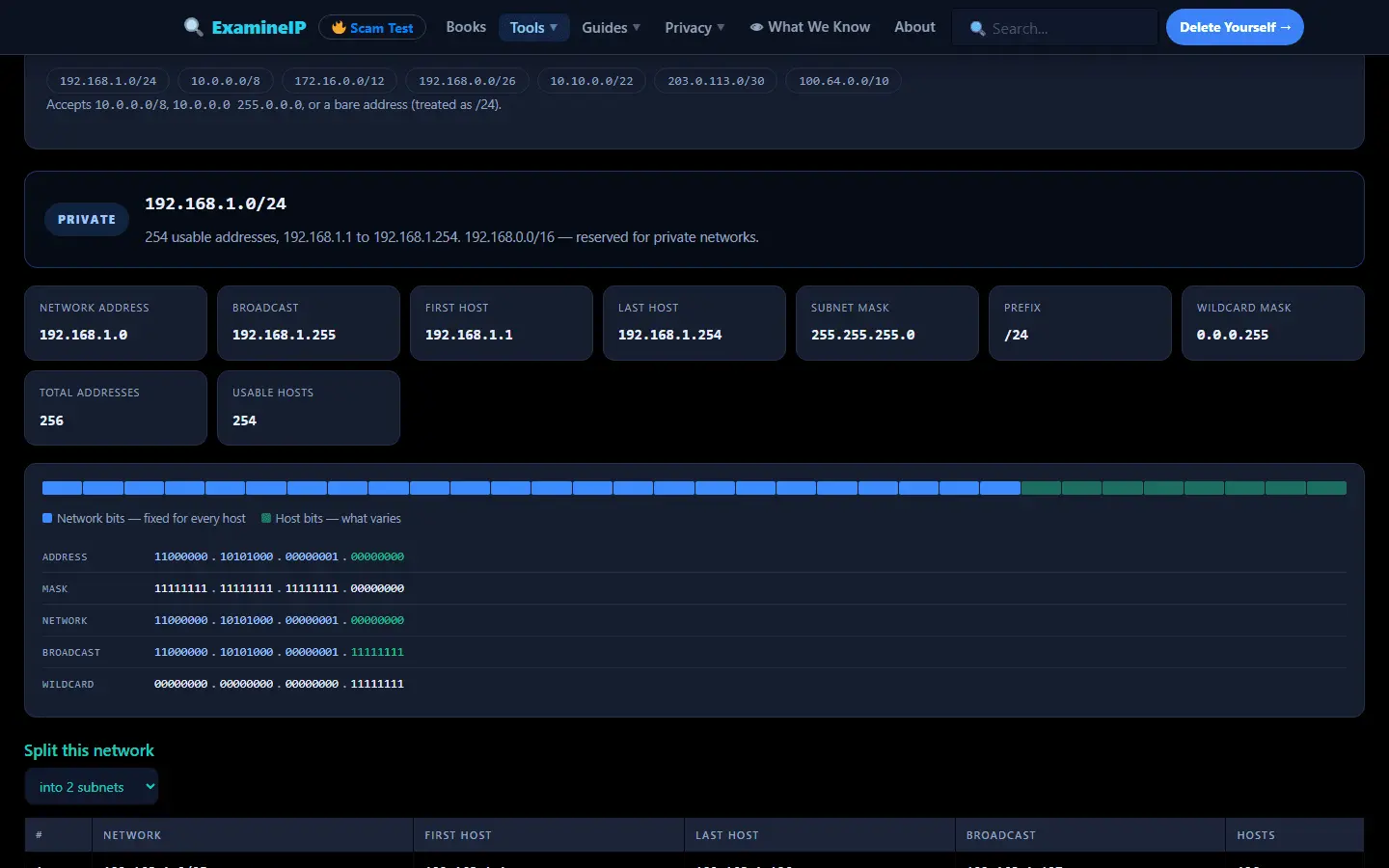Open the What We Know page
1389x868 pixels.
click(x=810, y=27)
